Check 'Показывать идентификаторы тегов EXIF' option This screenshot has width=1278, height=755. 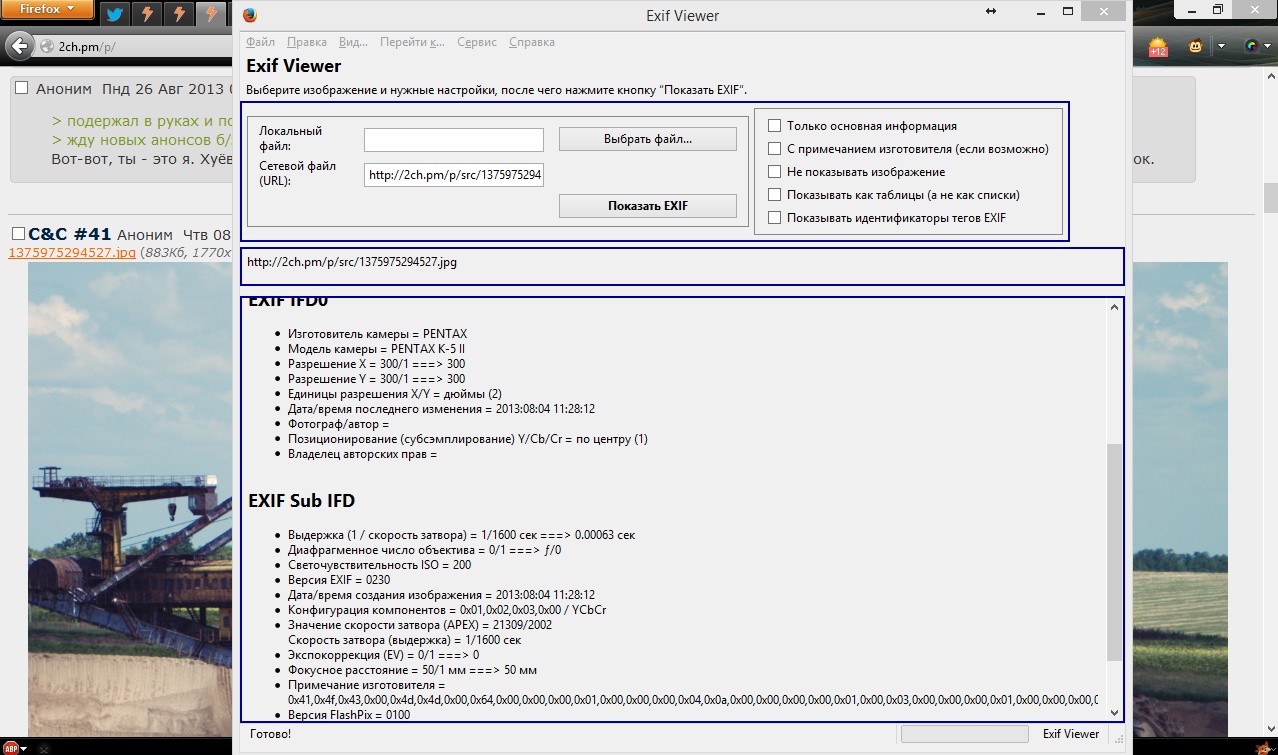pyautogui.click(x=774, y=218)
